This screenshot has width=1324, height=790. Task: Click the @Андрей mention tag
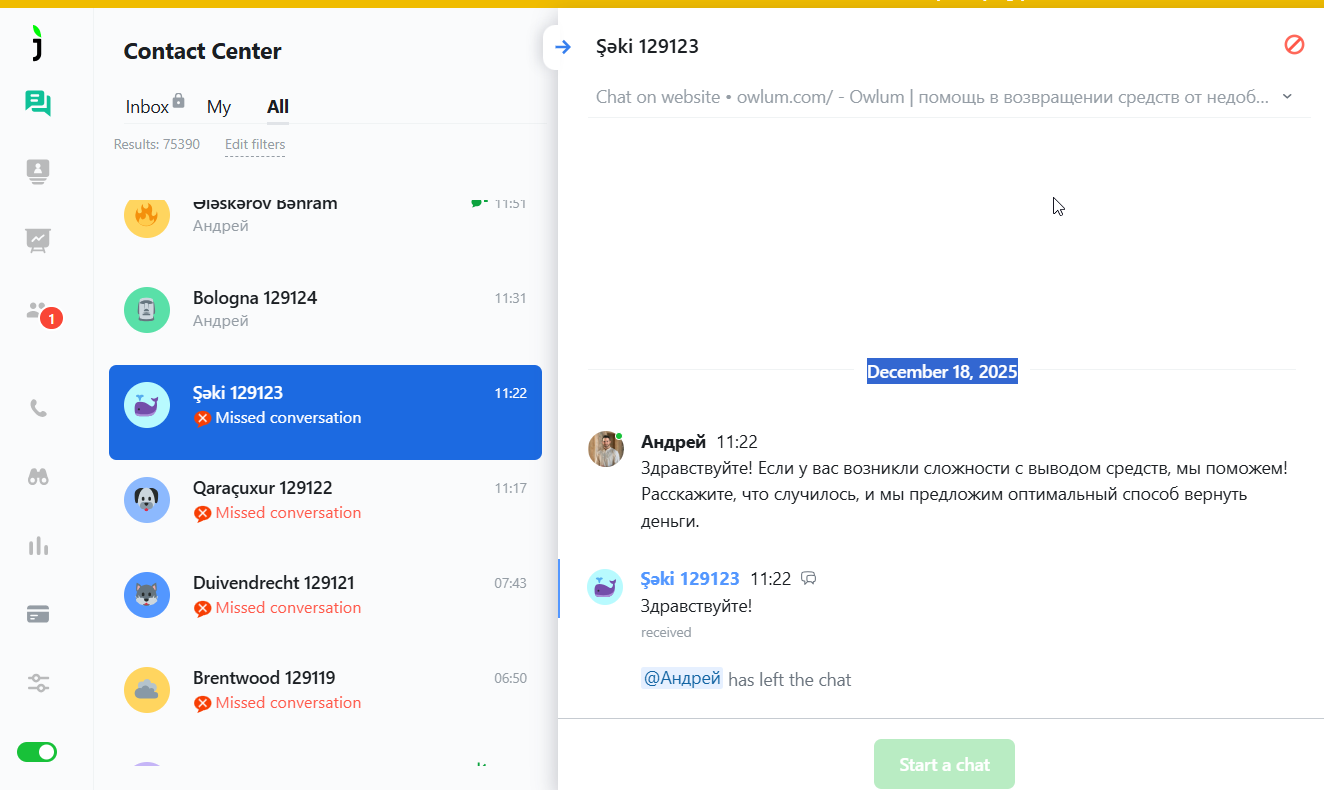[682, 679]
